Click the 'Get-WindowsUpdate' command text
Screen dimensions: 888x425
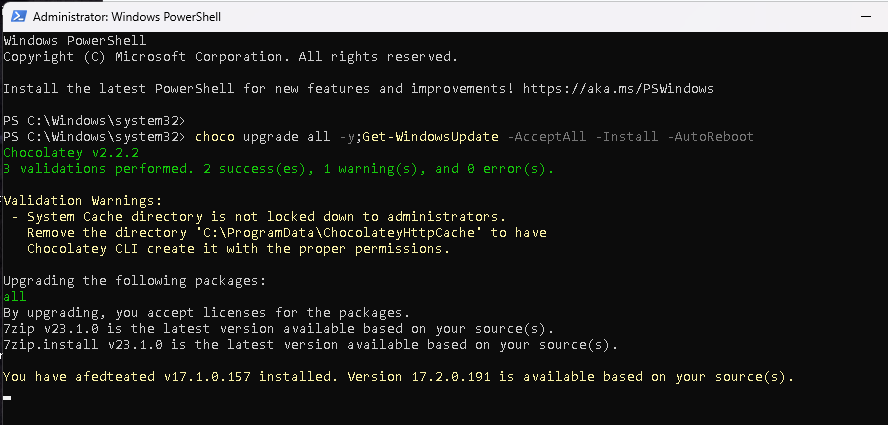tap(430, 137)
